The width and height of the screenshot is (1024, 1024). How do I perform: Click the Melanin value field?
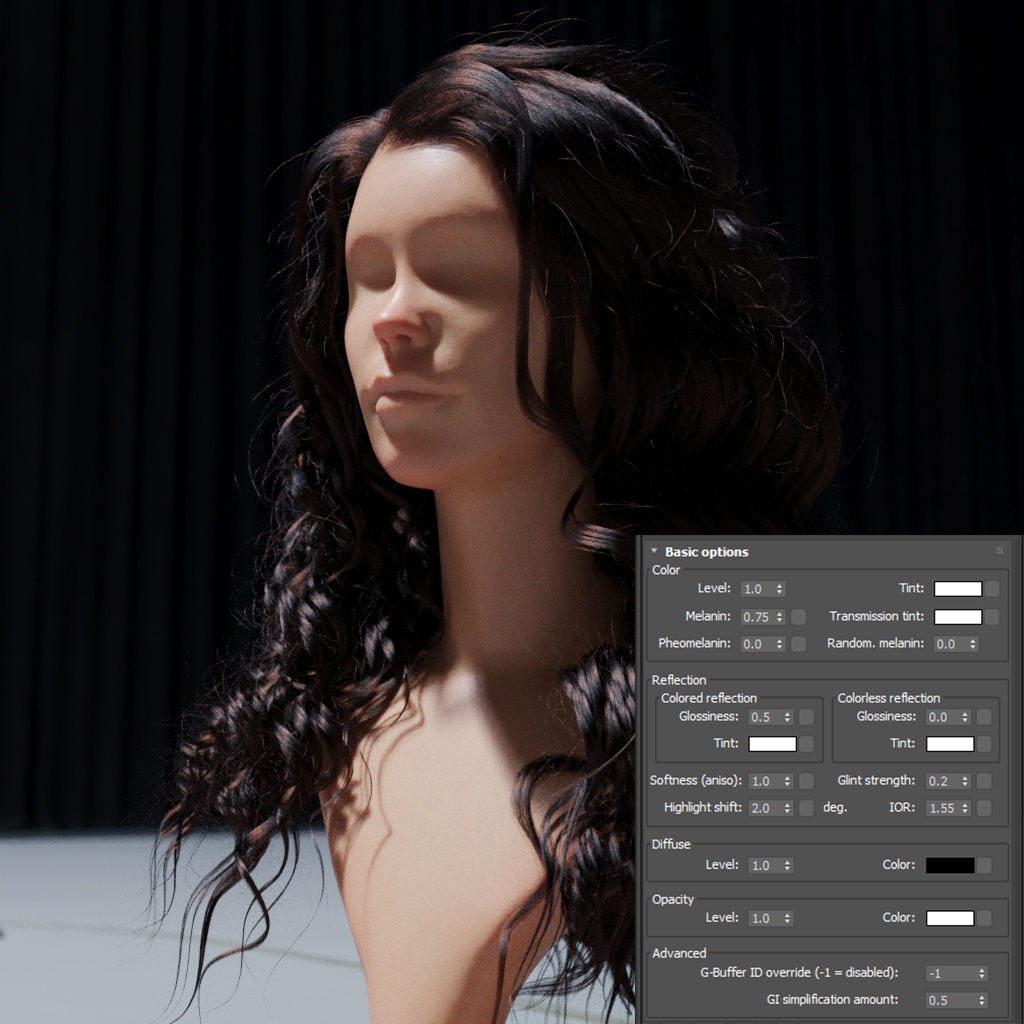tap(757, 616)
